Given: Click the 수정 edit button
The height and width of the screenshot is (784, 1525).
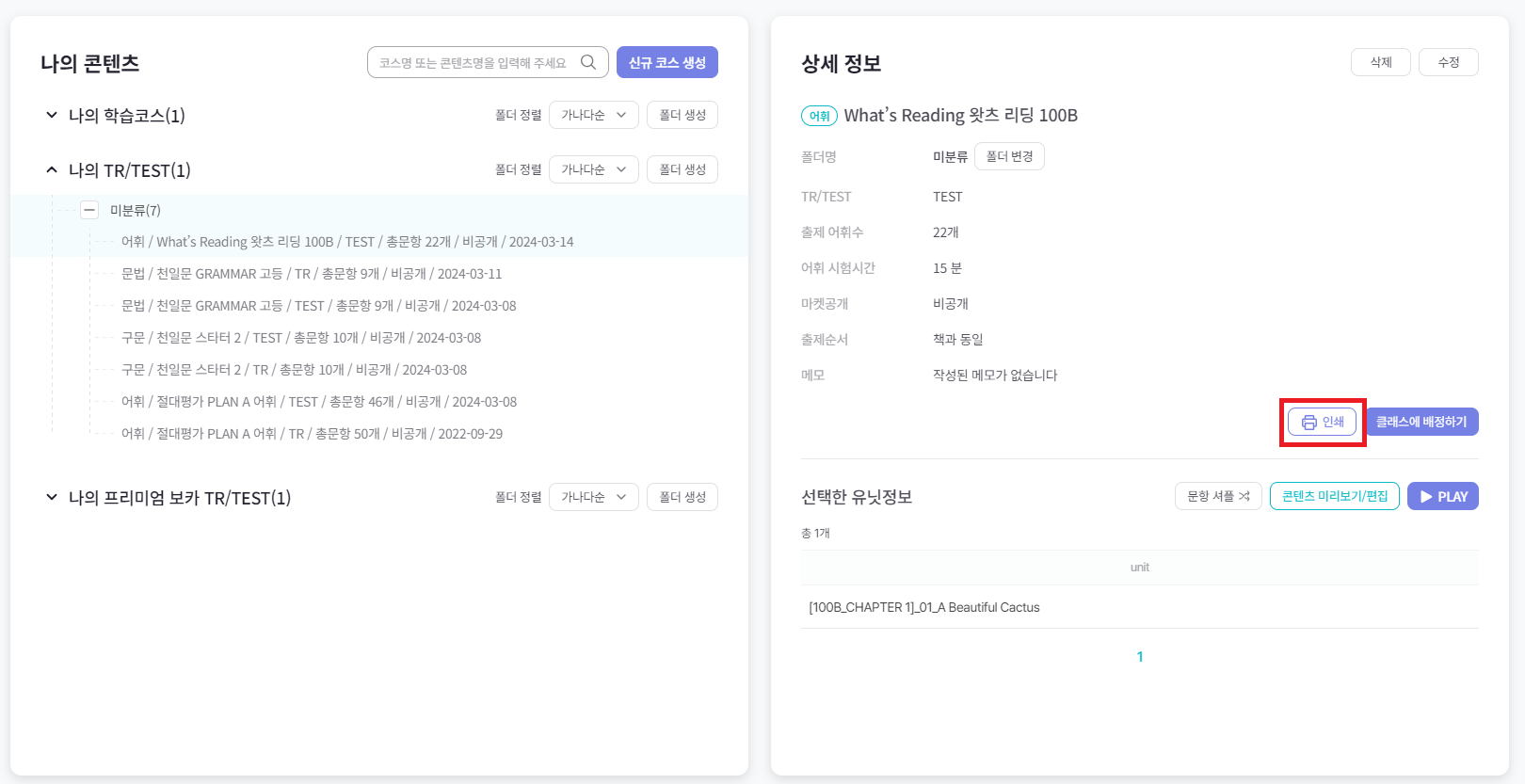Looking at the screenshot, I should (x=1448, y=62).
